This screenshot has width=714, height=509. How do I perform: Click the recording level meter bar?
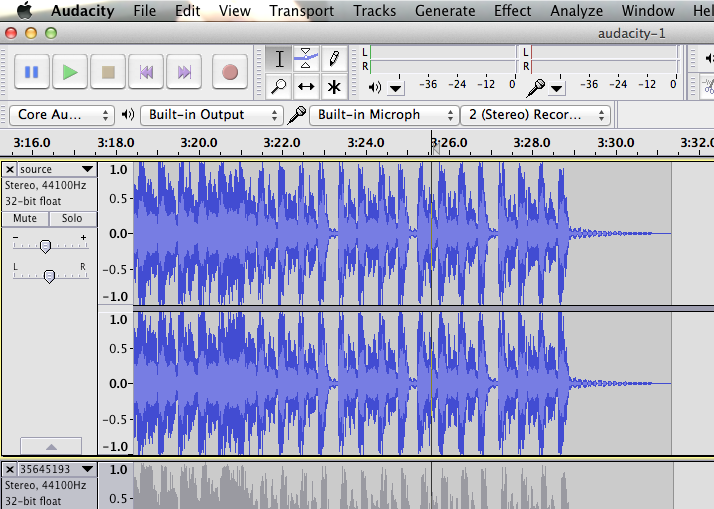point(604,60)
